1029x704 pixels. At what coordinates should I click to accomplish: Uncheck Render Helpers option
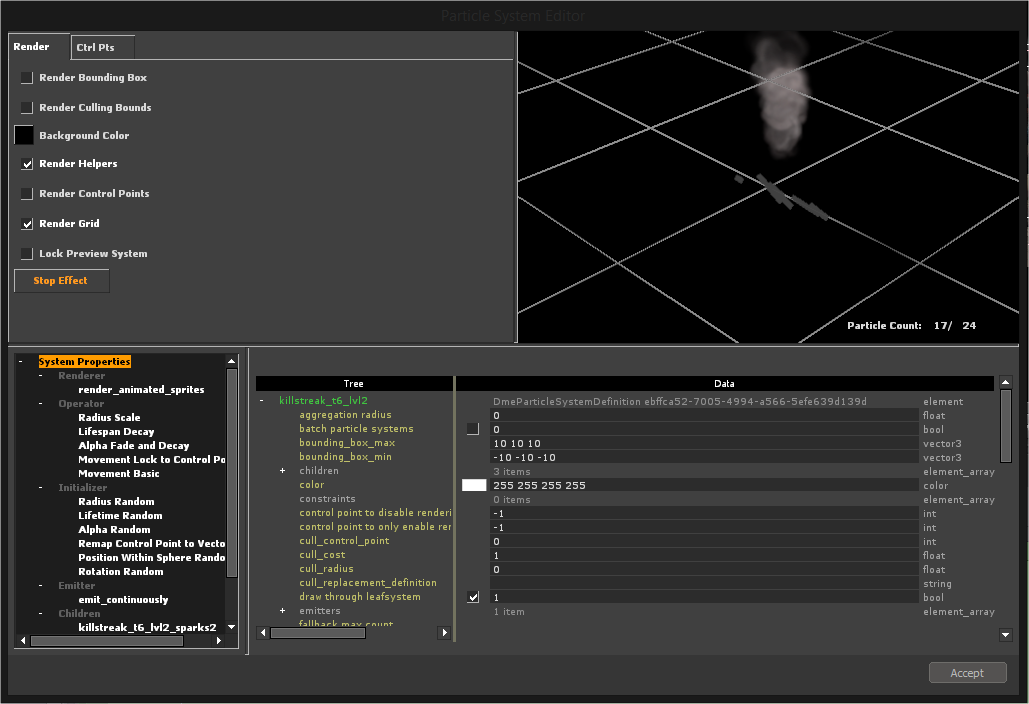tap(27, 164)
